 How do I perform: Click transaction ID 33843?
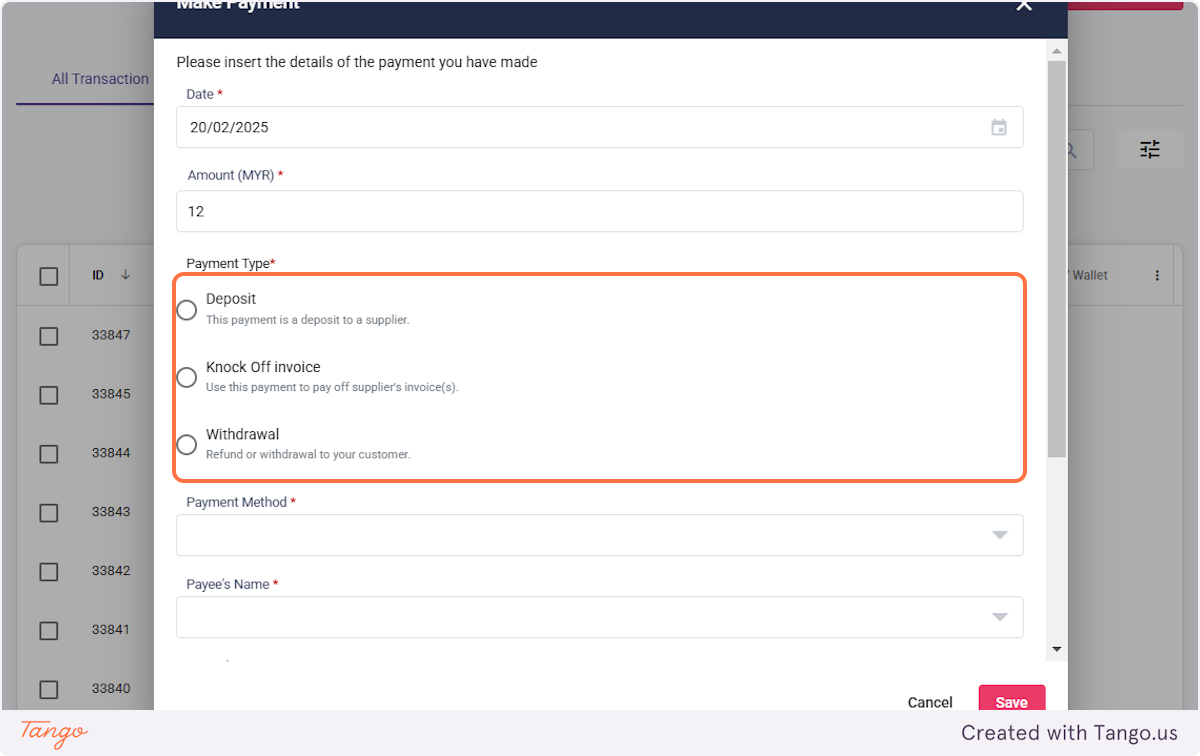(111, 512)
